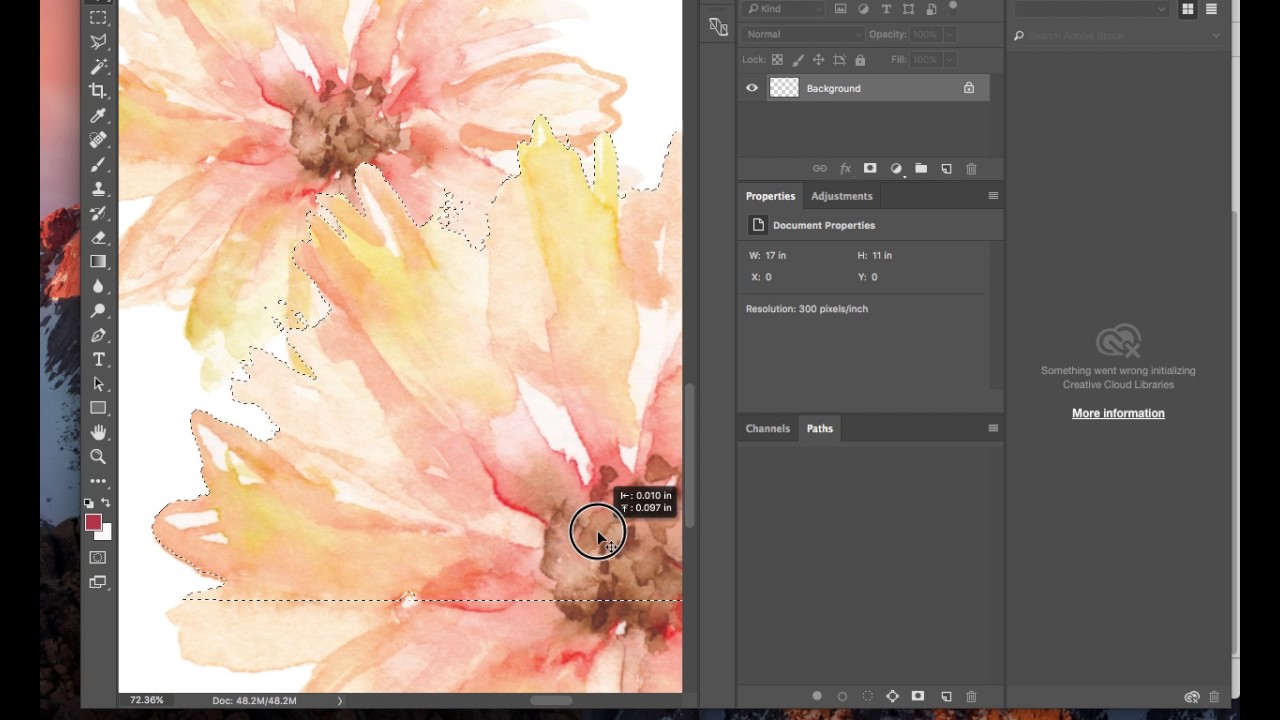The height and width of the screenshot is (720, 1280).
Task: Select the Clone Stamp tool
Action: pyautogui.click(x=98, y=189)
